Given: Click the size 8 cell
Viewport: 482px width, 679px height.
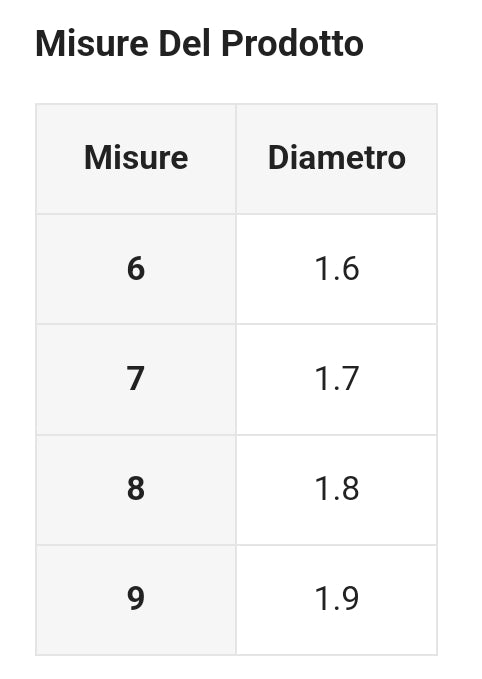Looking at the screenshot, I should pos(136,490).
